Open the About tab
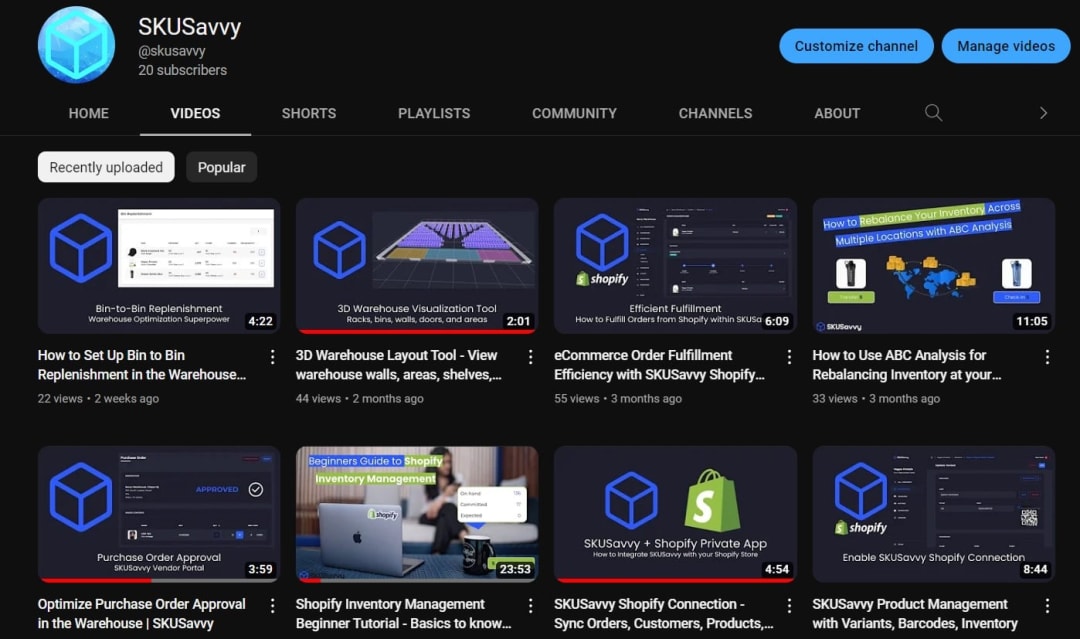The image size is (1080, 639). (837, 114)
